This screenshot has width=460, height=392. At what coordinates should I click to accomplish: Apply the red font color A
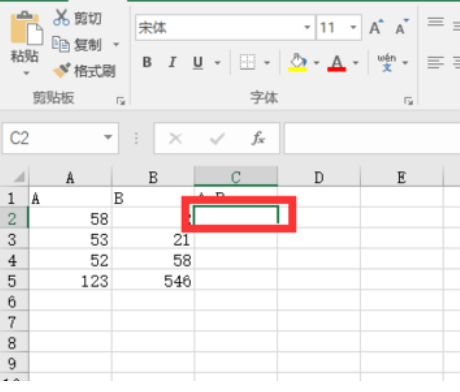[337, 62]
